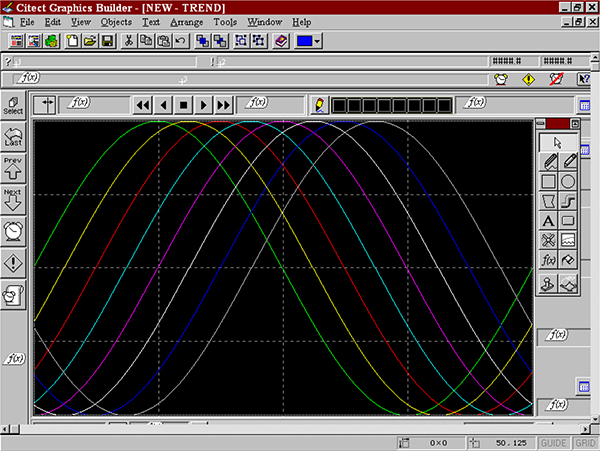Click the Ungroup objects toolbar icon

(x=259, y=41)
